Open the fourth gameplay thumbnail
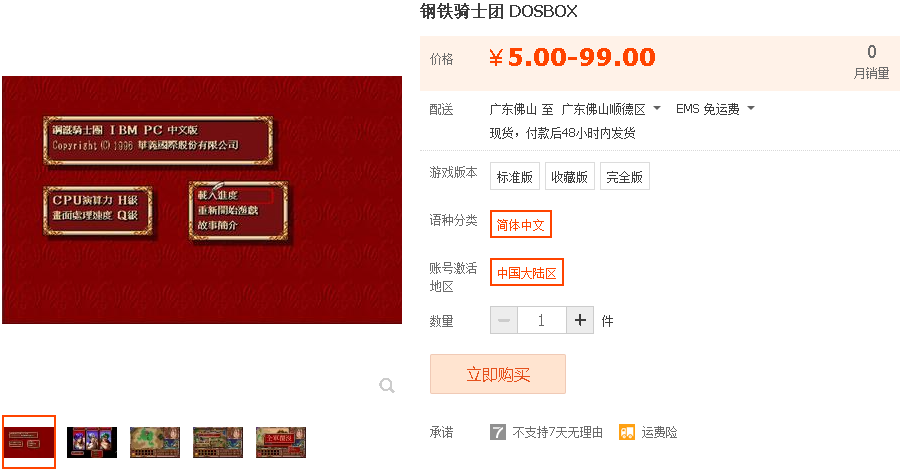903x472 pixels. (218, 442)
